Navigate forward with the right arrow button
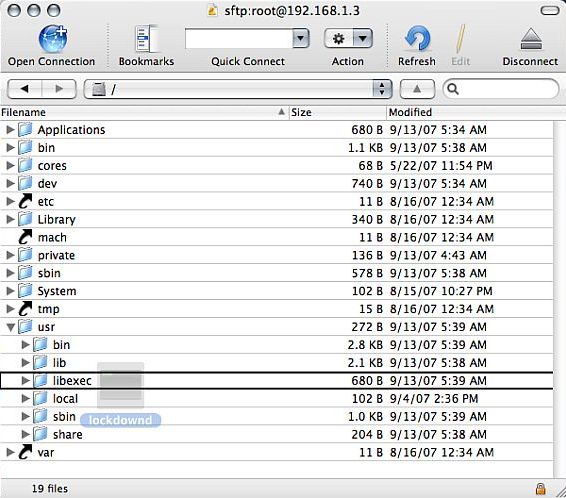Viewport: 566px width, 498px height. [59, 89]
